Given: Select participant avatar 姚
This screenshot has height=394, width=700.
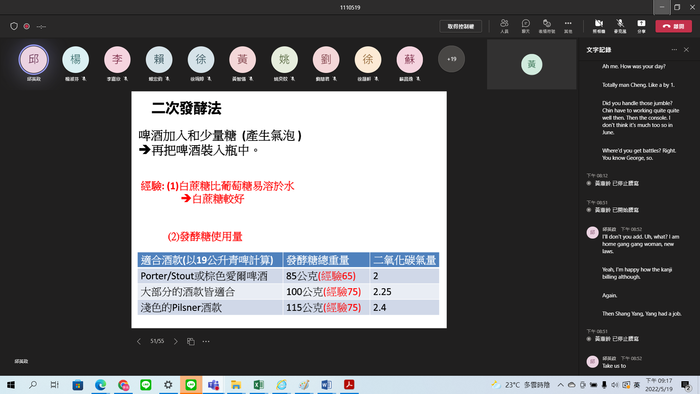Looking at the screenshot, I should (284, 59).
